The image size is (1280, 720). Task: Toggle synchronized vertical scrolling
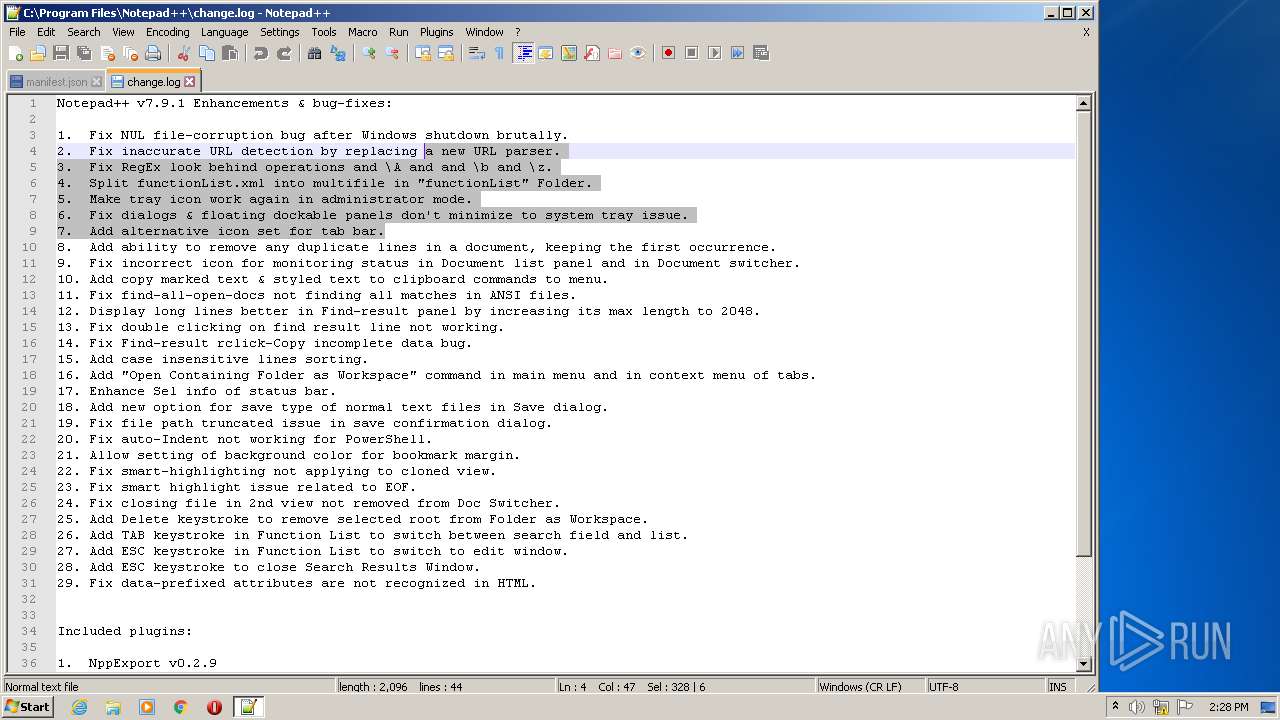[423, 53]
